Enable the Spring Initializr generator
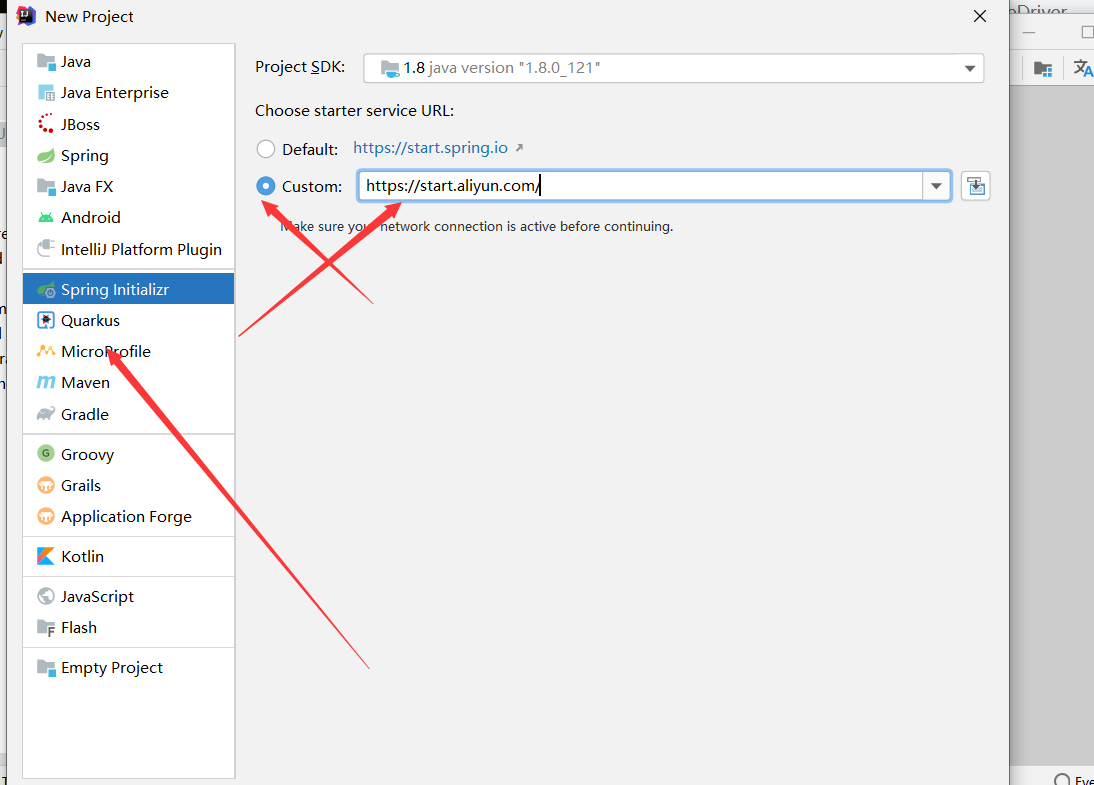 pos(113,288)
